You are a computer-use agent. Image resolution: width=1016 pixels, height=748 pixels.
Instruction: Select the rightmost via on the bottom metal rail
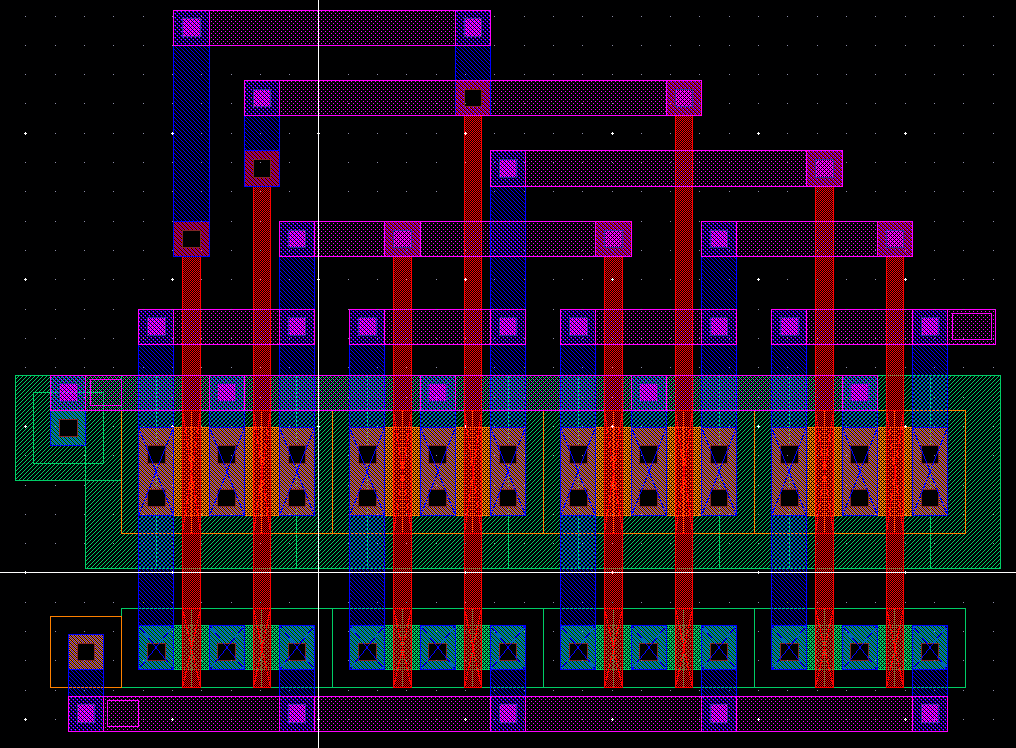click(930, 713)
